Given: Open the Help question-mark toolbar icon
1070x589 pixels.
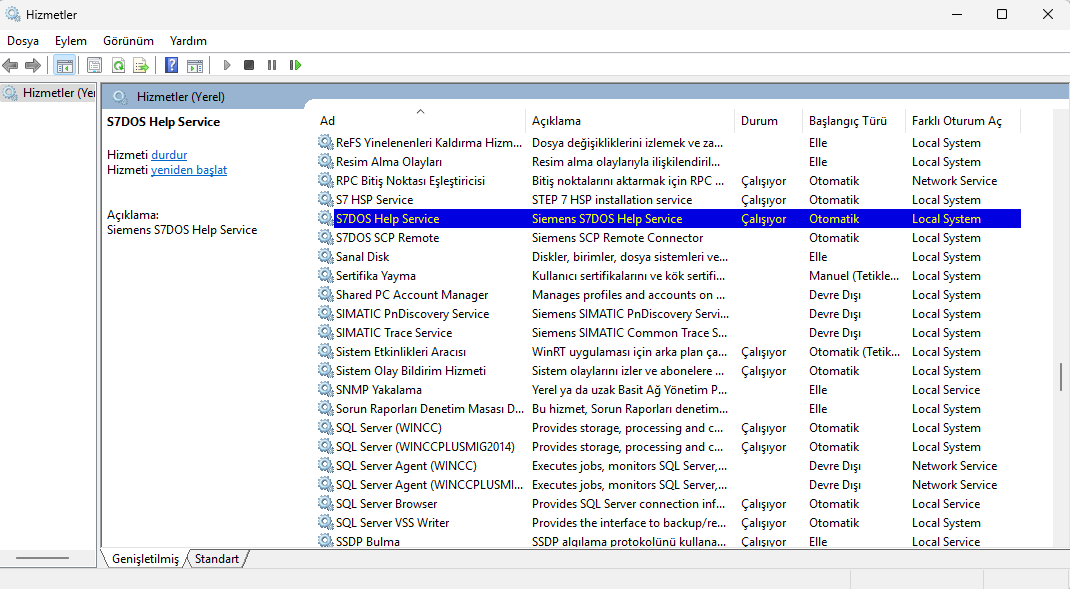Looking at the screenshot, I should coord(171,66).
